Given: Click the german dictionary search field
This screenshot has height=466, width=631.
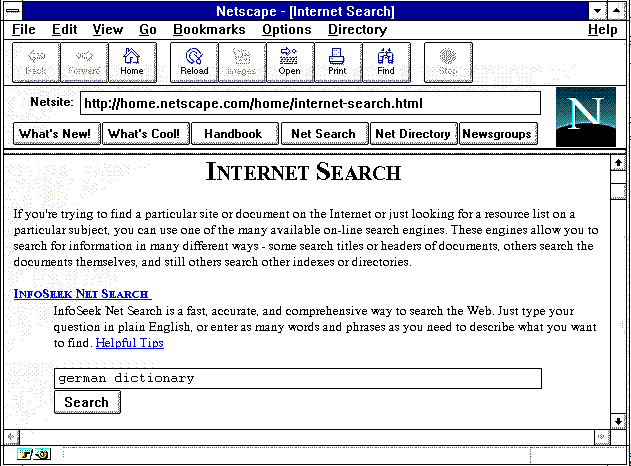Looking at the screenshot, I should 298,378.
